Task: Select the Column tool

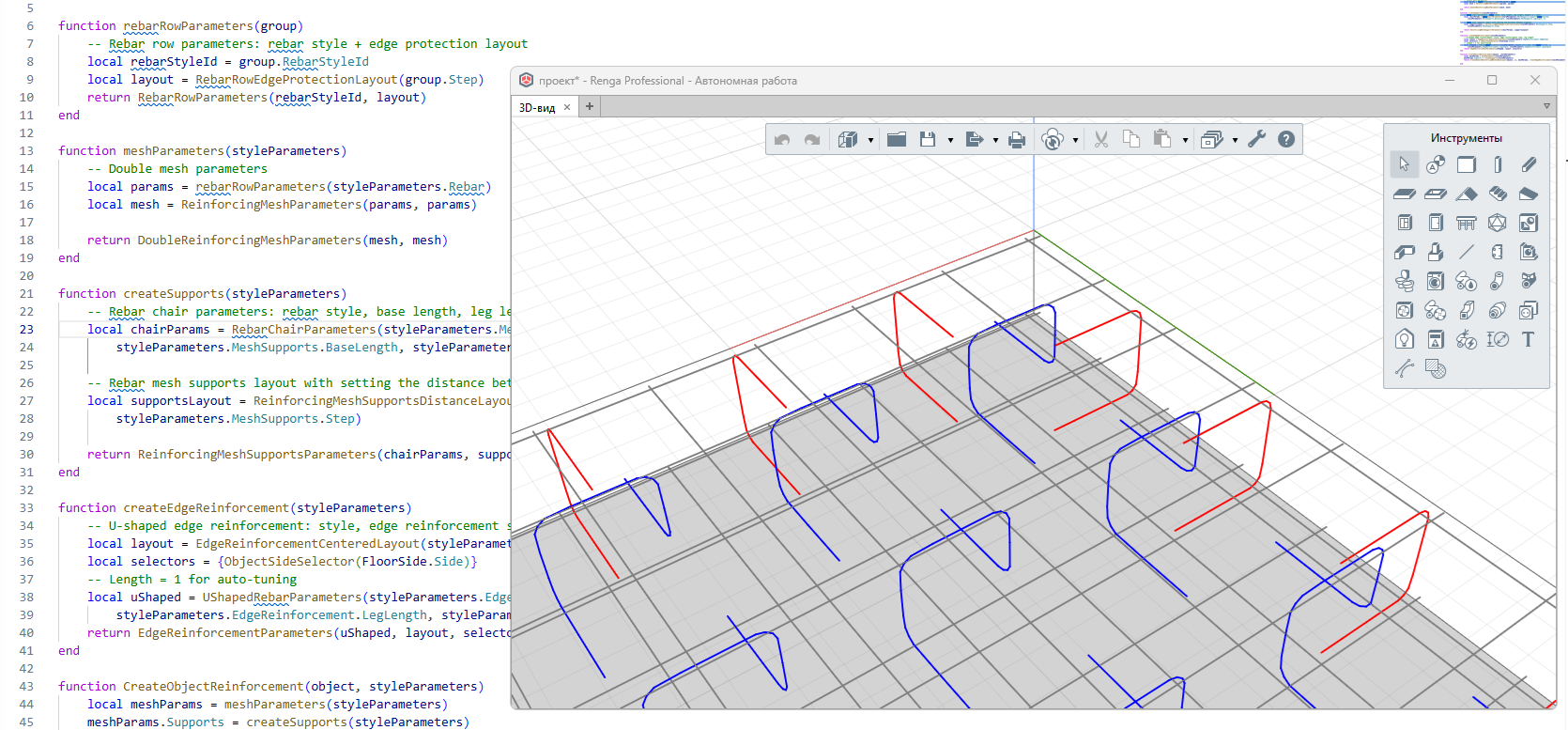Action: click(1498, 165)
